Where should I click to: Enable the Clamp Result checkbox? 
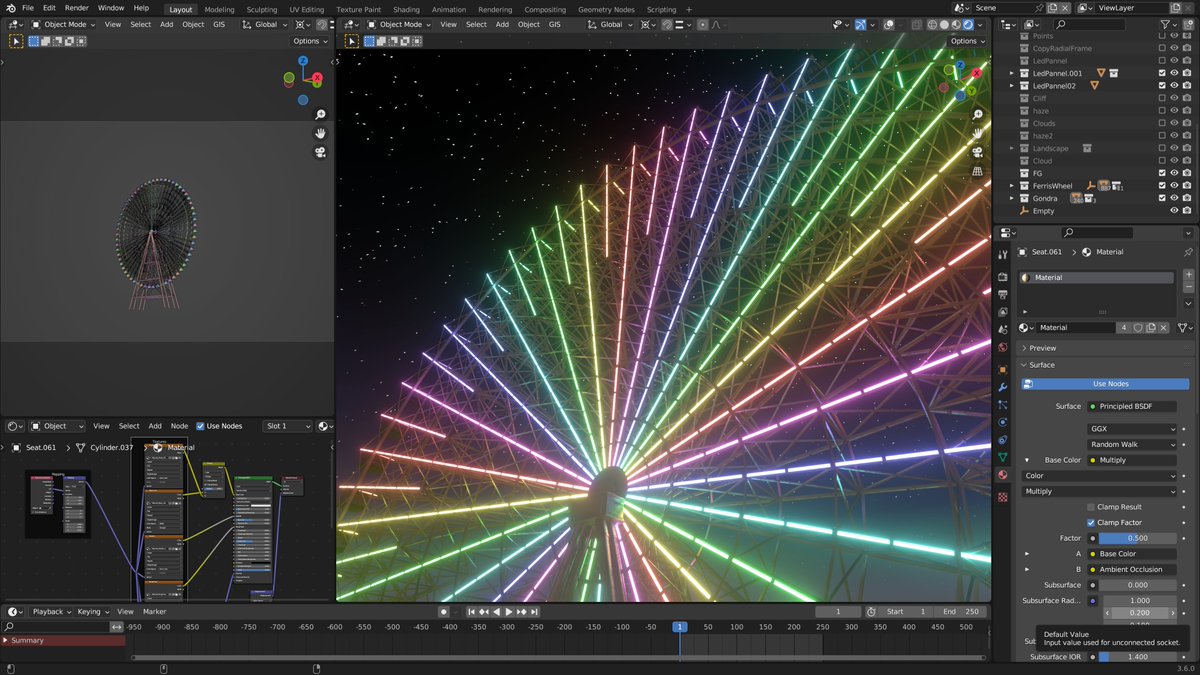(x=1091, y=507)
